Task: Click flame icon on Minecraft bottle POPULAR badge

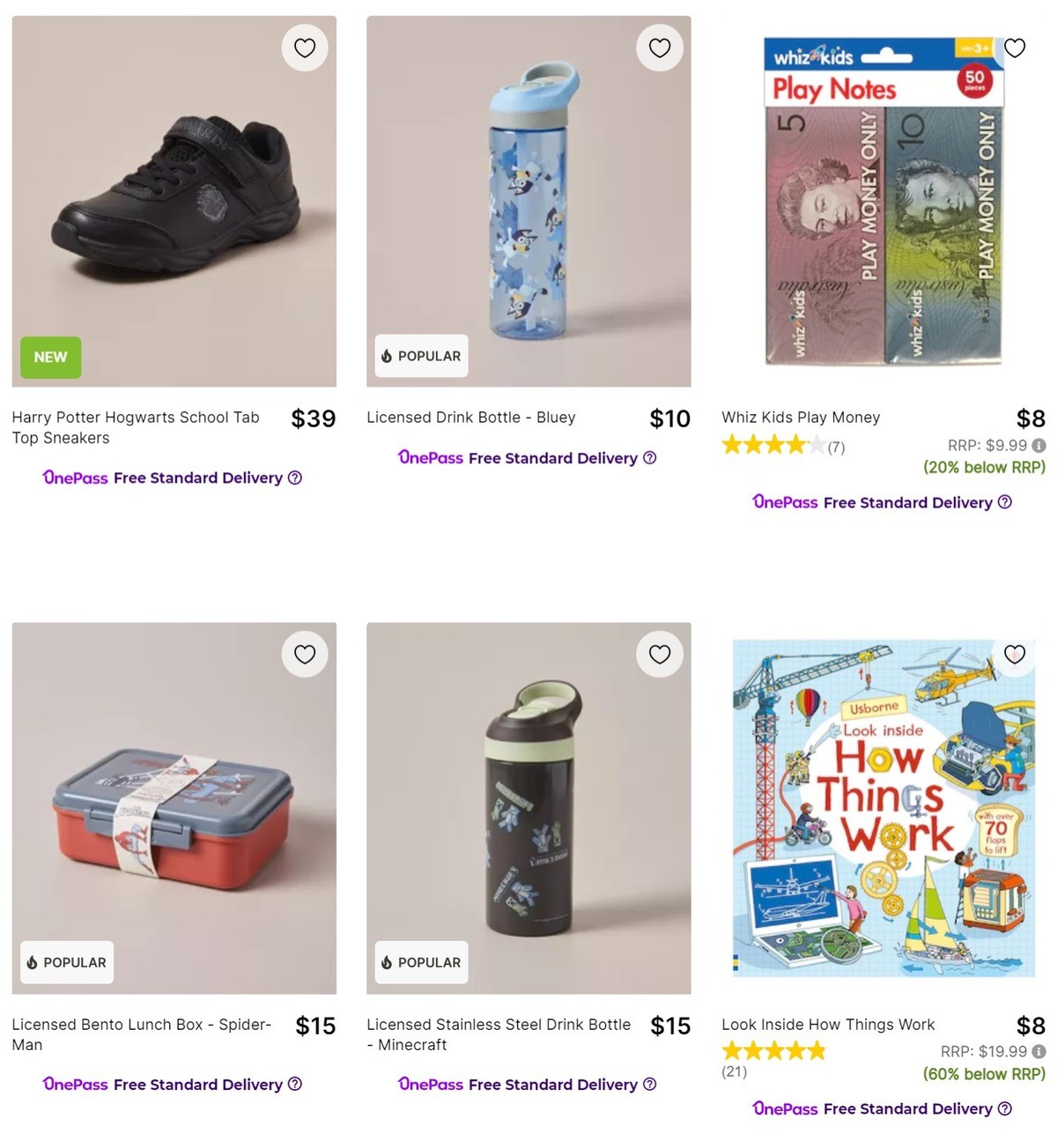Action: pyautogui.click(x=388, y=962)
